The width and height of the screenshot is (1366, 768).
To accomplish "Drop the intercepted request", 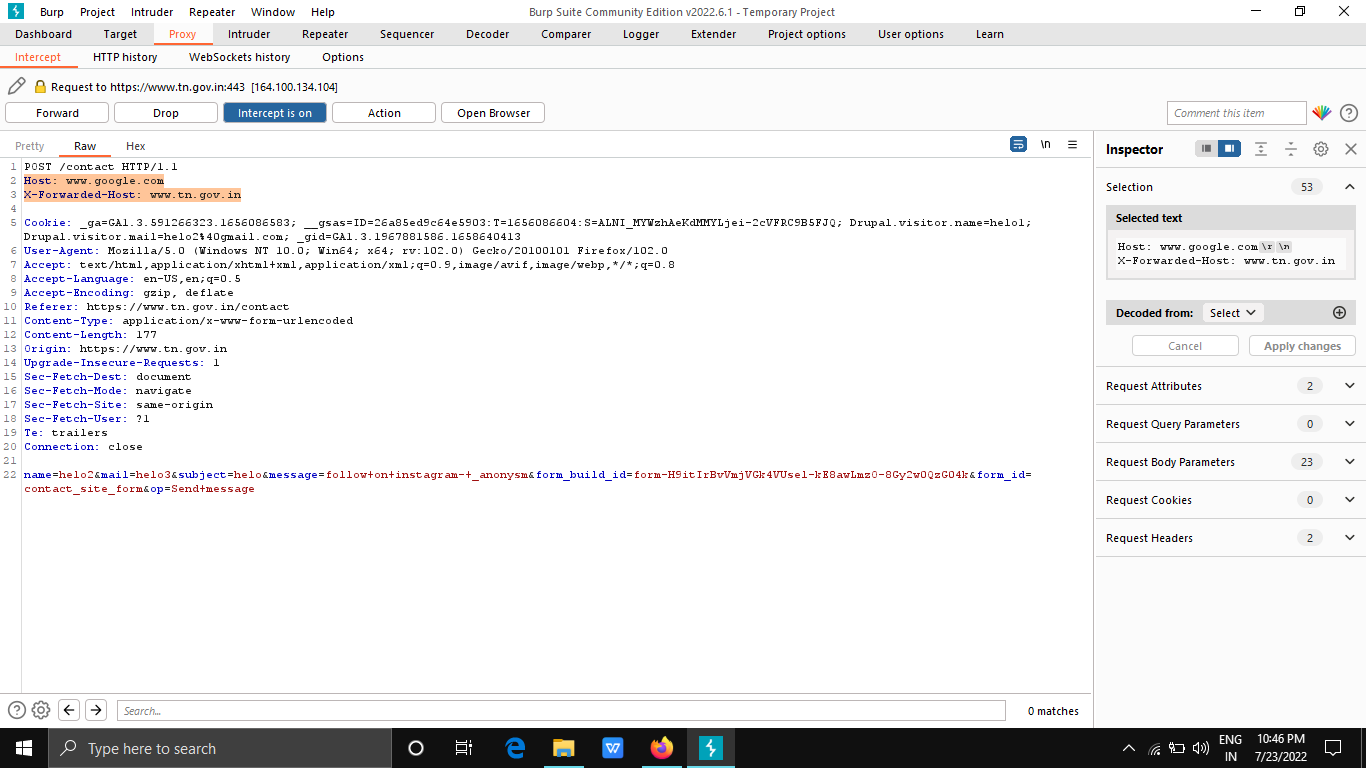I will coord(166,113).
